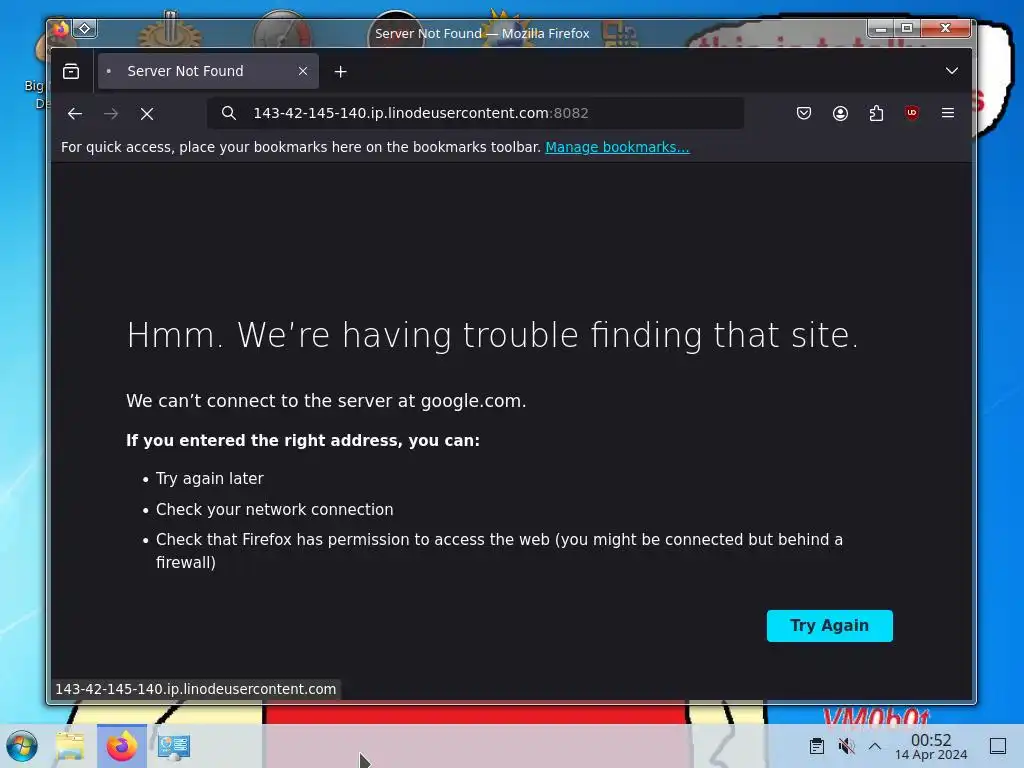Go back one page with back arrow
The image size is (1024, 768).
coord(74,114)
